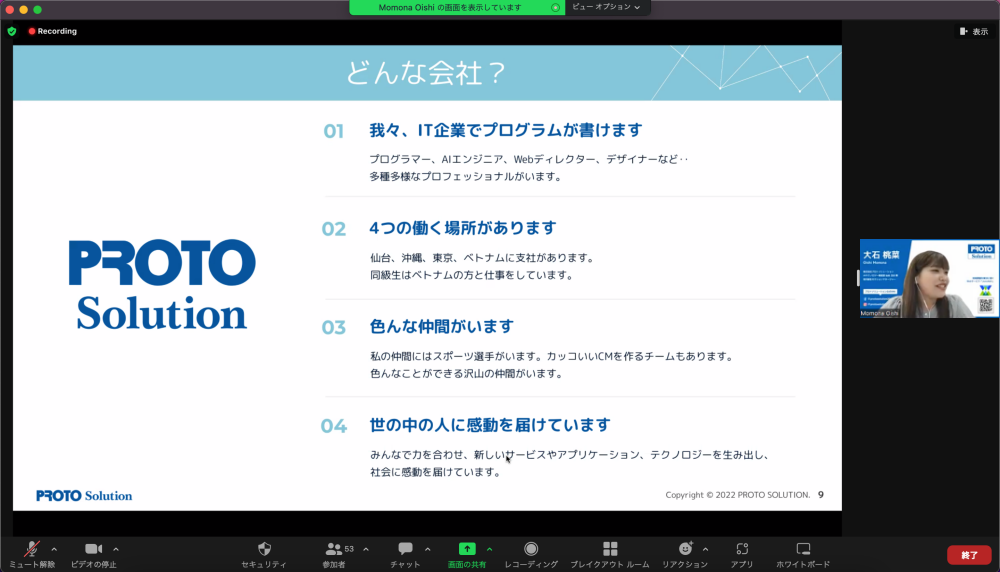Screen dimensions: 1000x572
Task: Open the Participants (参加者) panel
Action: coord(335,549)
